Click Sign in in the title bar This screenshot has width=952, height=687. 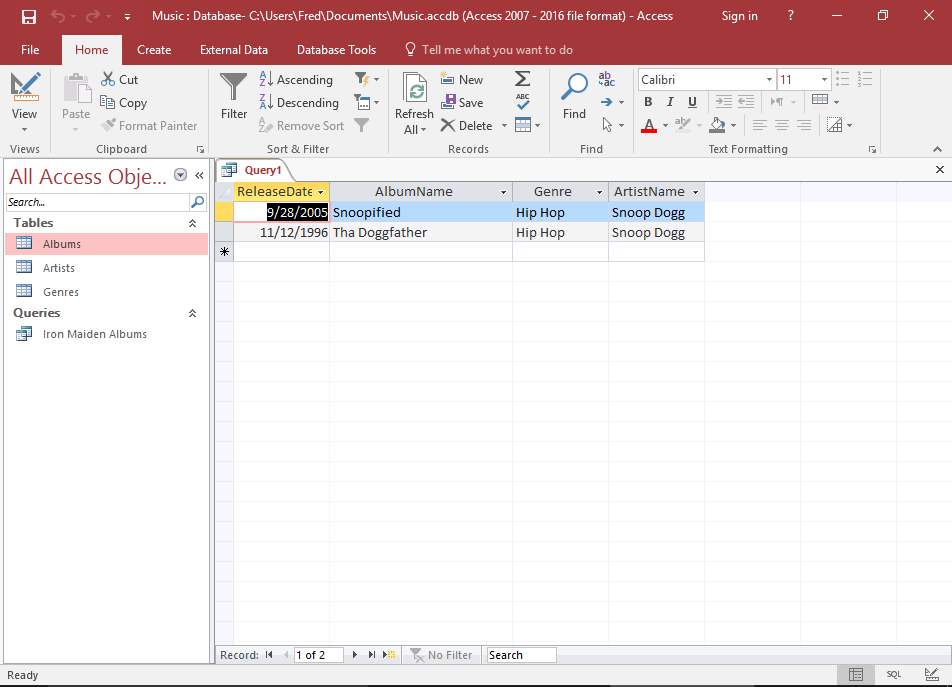click(740, 16)
